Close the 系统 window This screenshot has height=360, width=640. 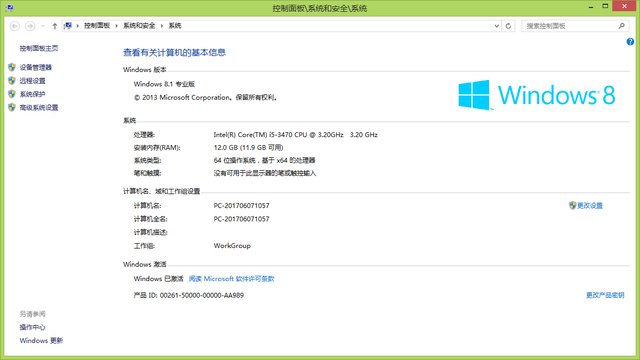click(x=624, y=6)
